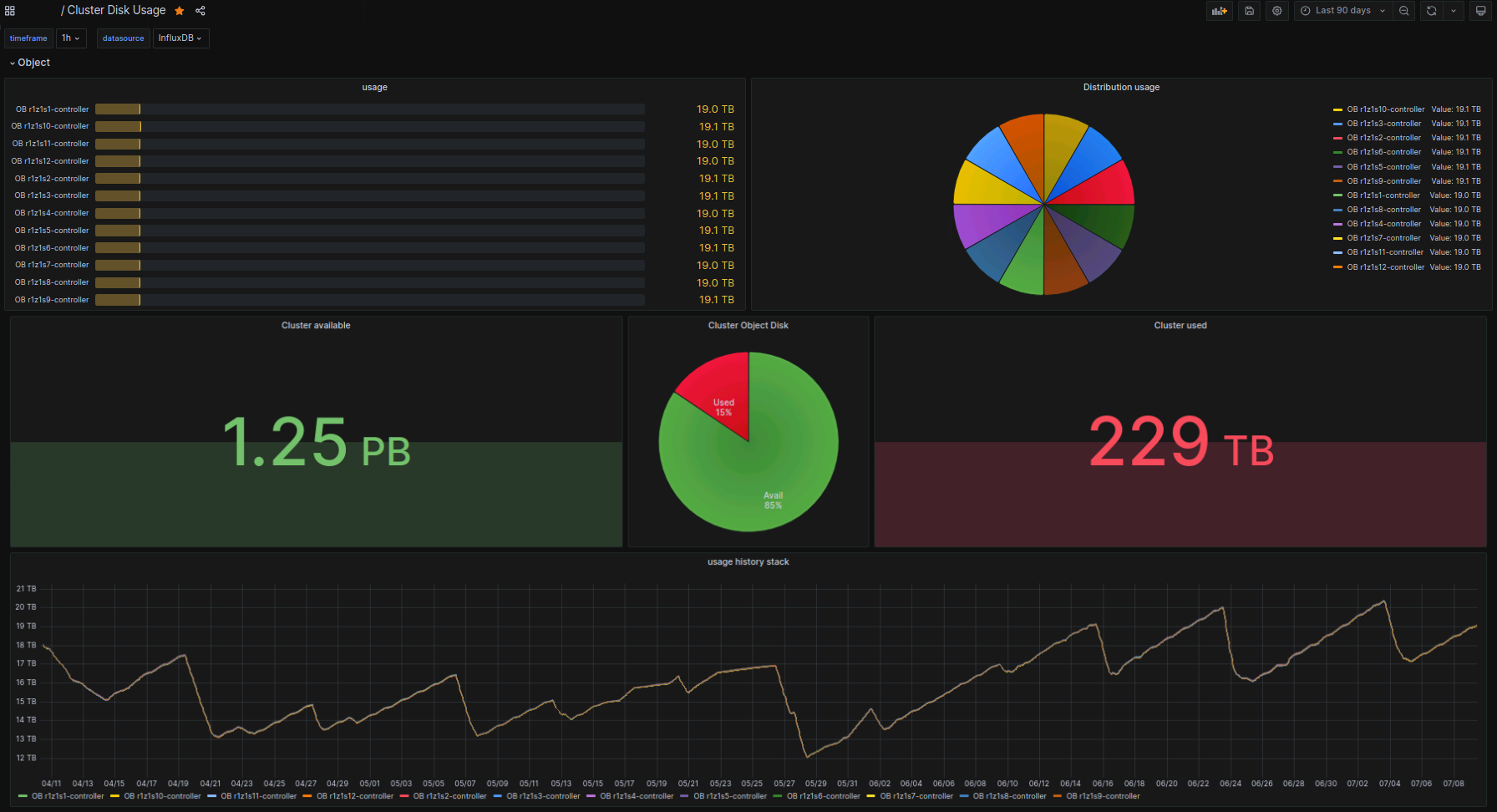1497x812 pixels.
Task: Open the Cluster available panel title menu
Action: point(316,326)
